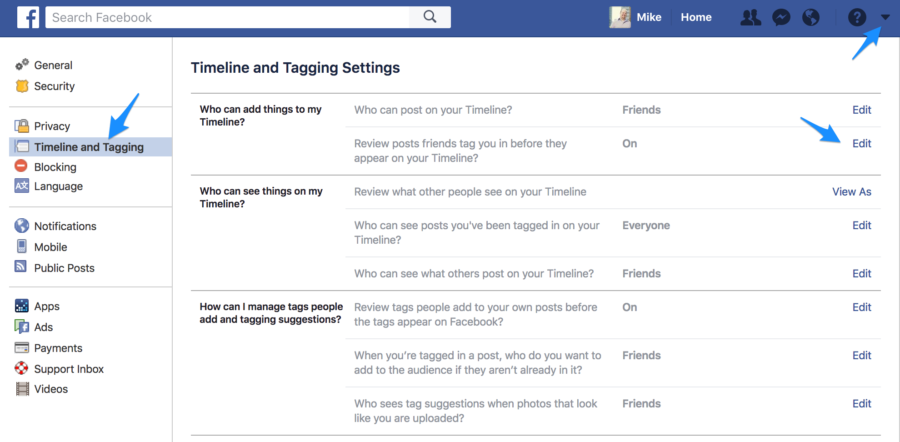The height and width of the screenshot is (442, 900).
Task: Click Mike's profile picture thumbnail
Action: point(620,17)
